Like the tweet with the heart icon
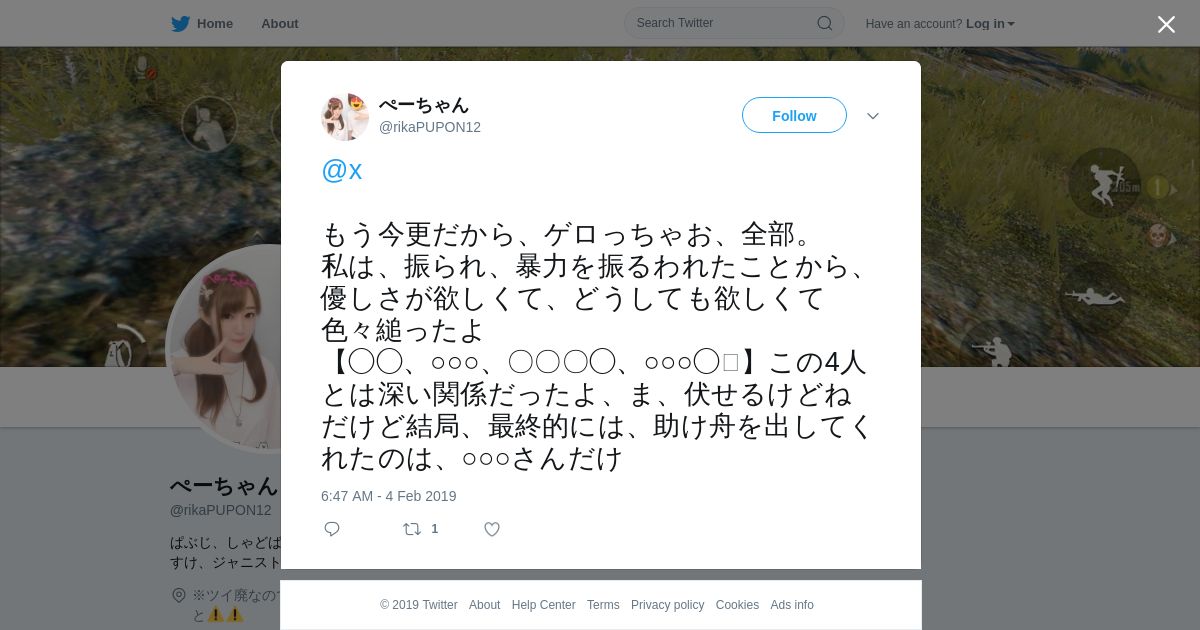The width and height of the screenshot is (1200, 630). [x=492, y=529]
